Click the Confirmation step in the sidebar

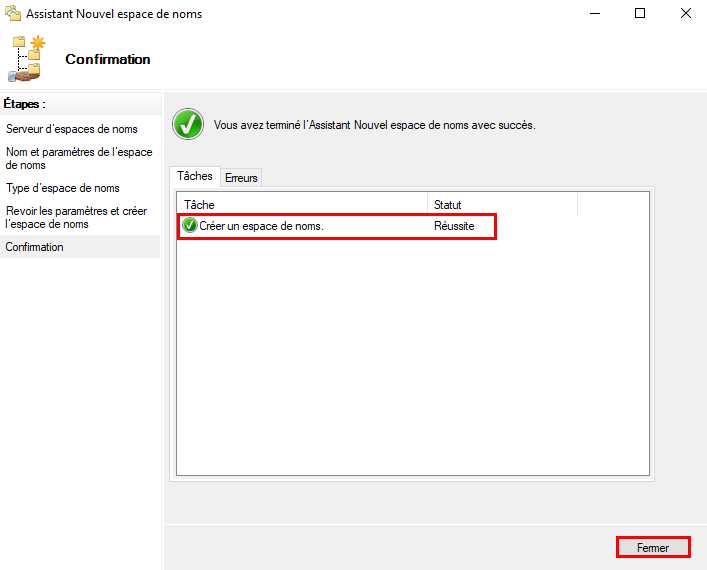click(35, 247)
